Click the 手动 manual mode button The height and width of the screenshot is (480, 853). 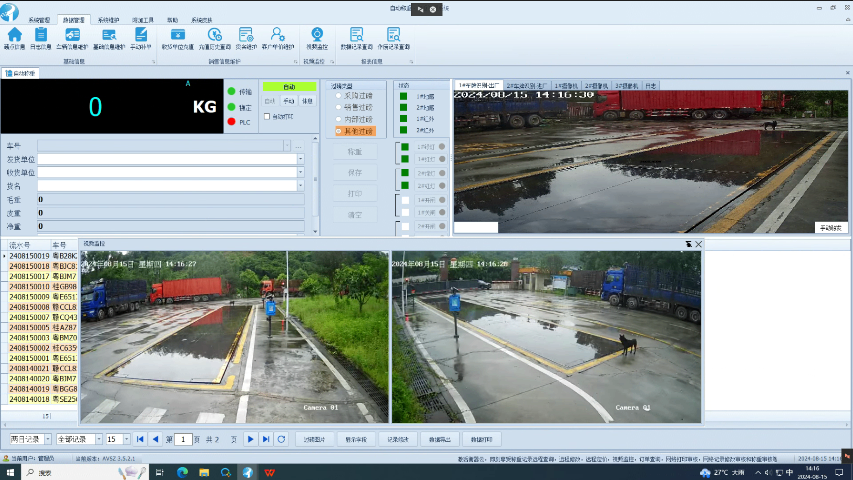(288, 101)
